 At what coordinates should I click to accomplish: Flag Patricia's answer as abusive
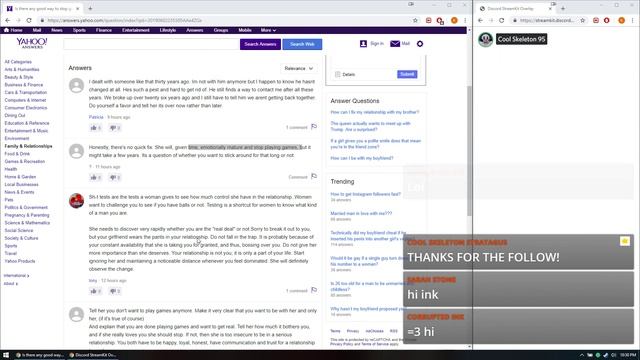point(314,127)
